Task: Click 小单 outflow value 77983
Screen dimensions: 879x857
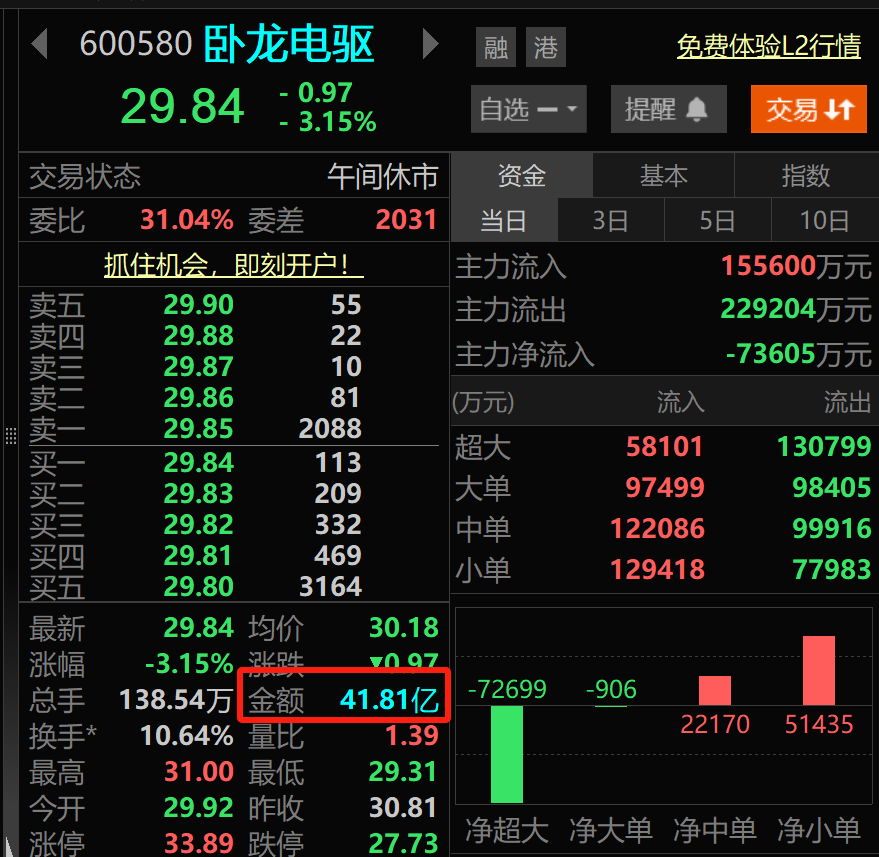Action: [832, 570]
